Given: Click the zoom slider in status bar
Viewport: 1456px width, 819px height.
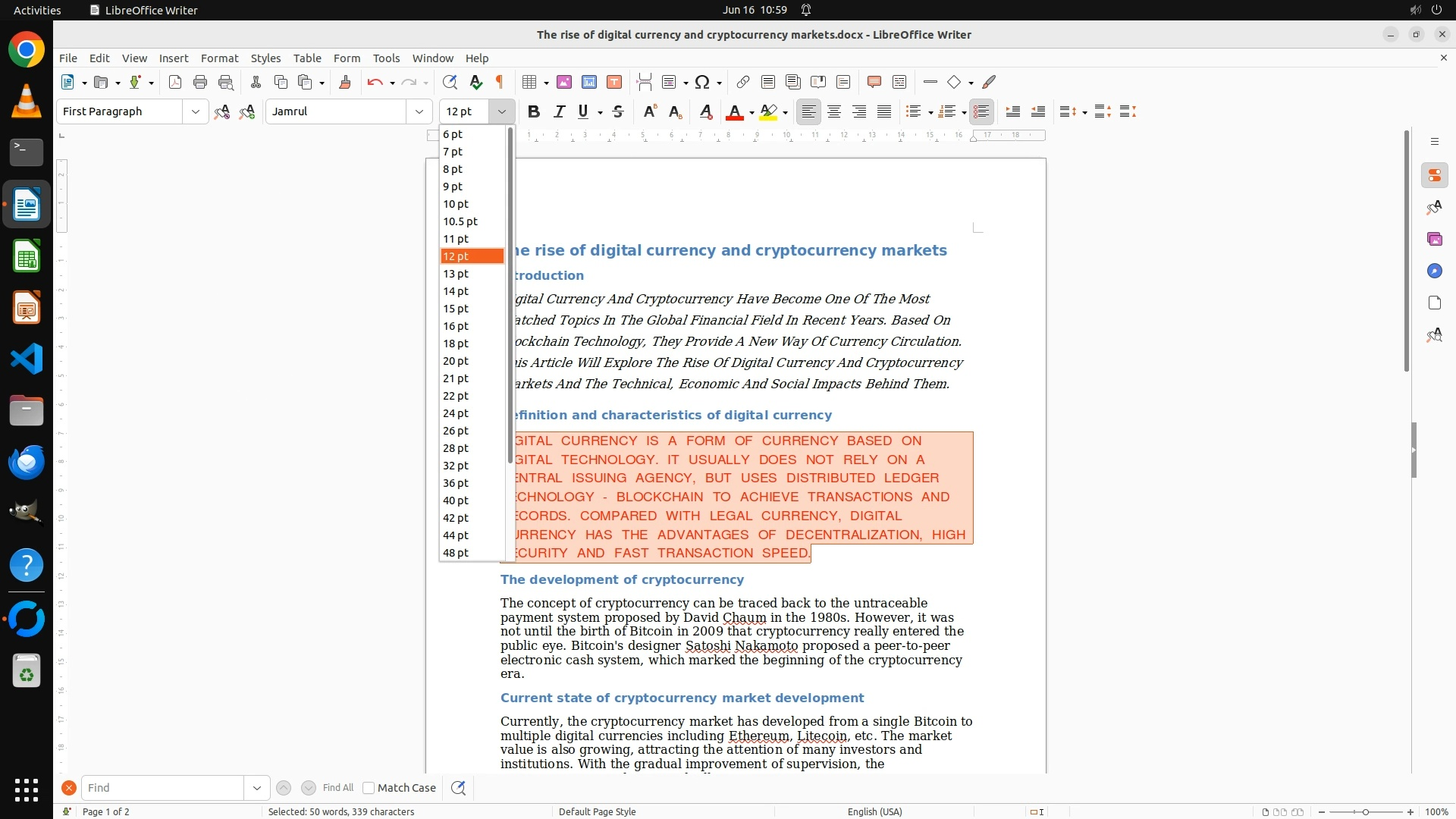Looking at the screenshot, I should tap(1366, 811).
